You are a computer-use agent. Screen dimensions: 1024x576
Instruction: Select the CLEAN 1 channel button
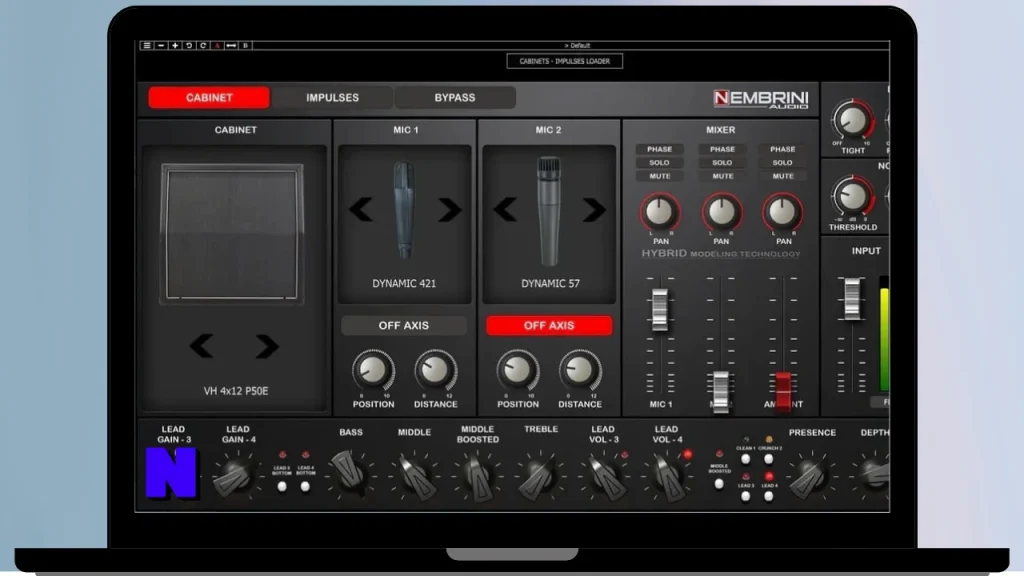tap(746, 459)
